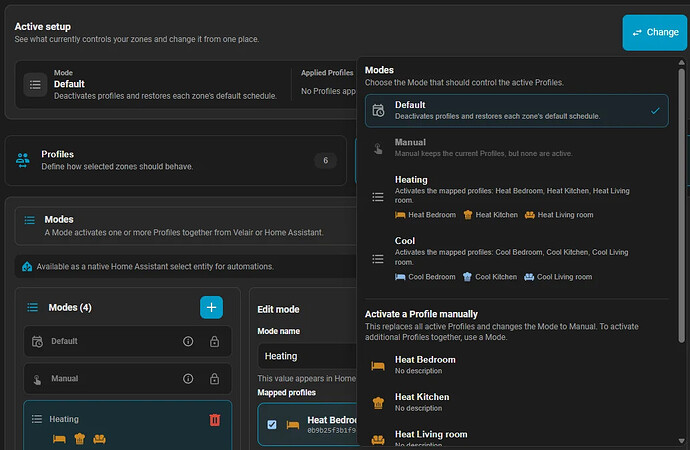Select the Manual mode option
Viewport: 690px width, 450px height.
[x=517, y=148]
